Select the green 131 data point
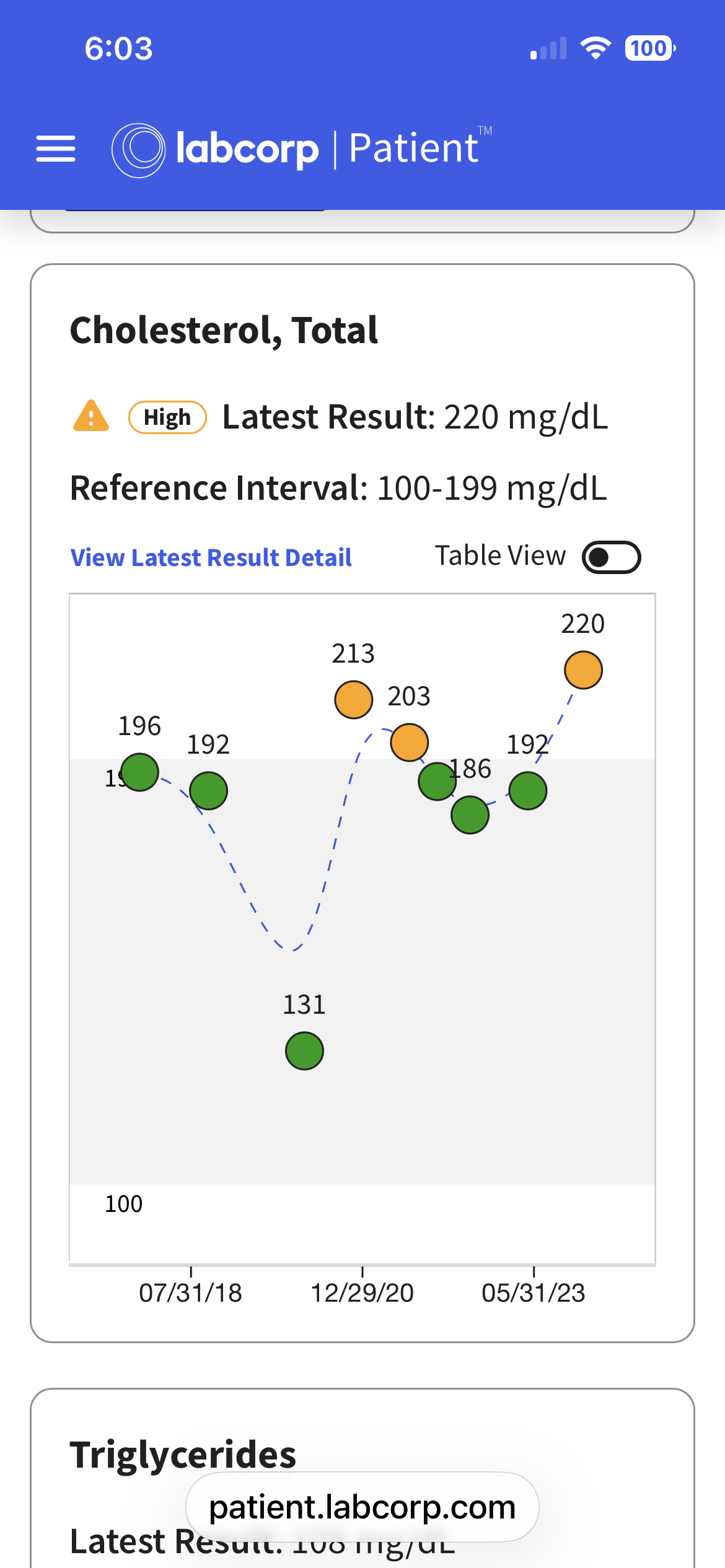The image size is (725, 1568). 304,1051
